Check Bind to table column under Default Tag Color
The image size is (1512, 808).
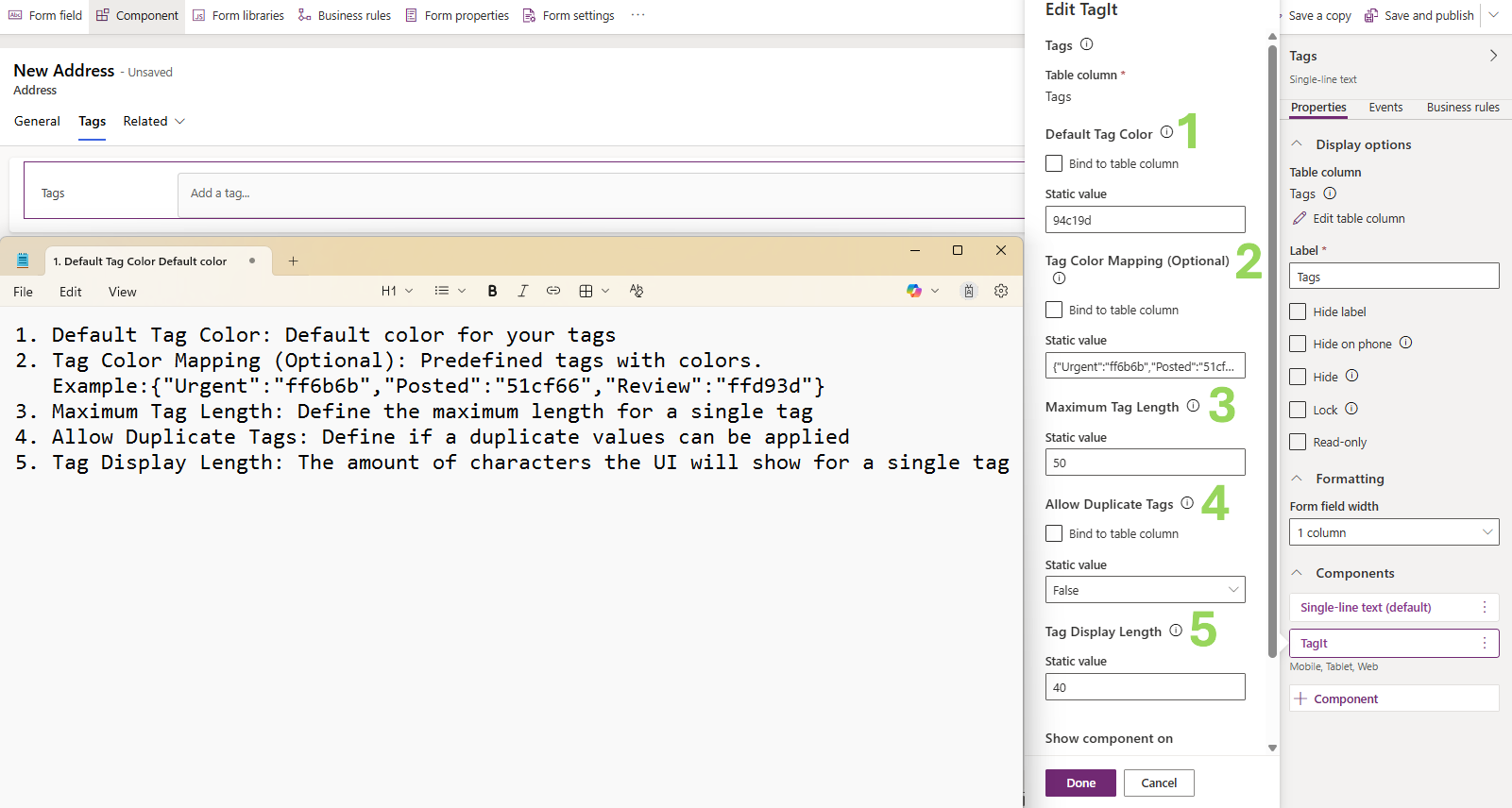pyautogui.click(x=1054, y=163)
